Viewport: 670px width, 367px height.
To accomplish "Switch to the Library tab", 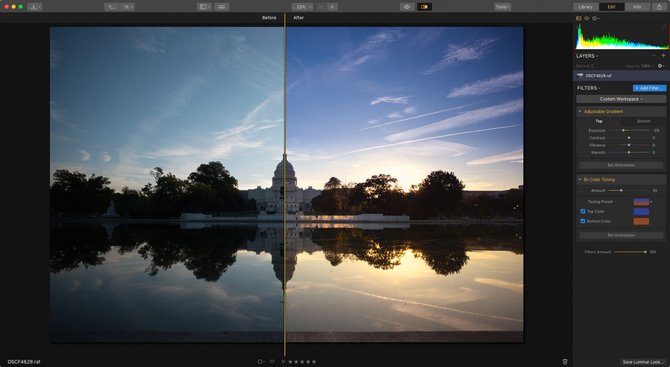I will point(585,7).
